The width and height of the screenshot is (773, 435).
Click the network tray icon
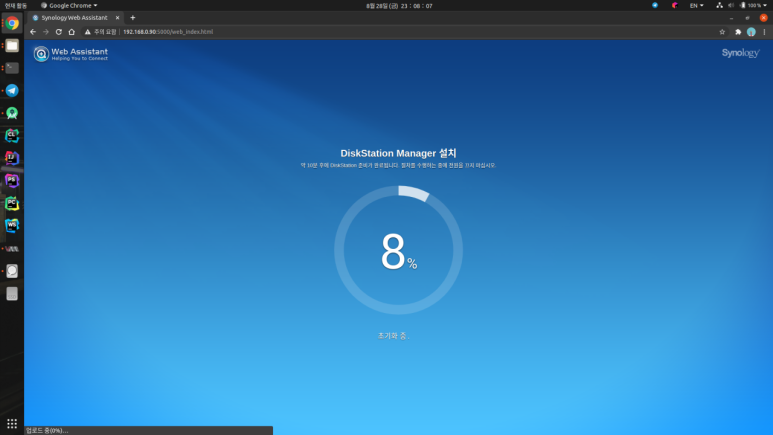[x=719, y=5]
